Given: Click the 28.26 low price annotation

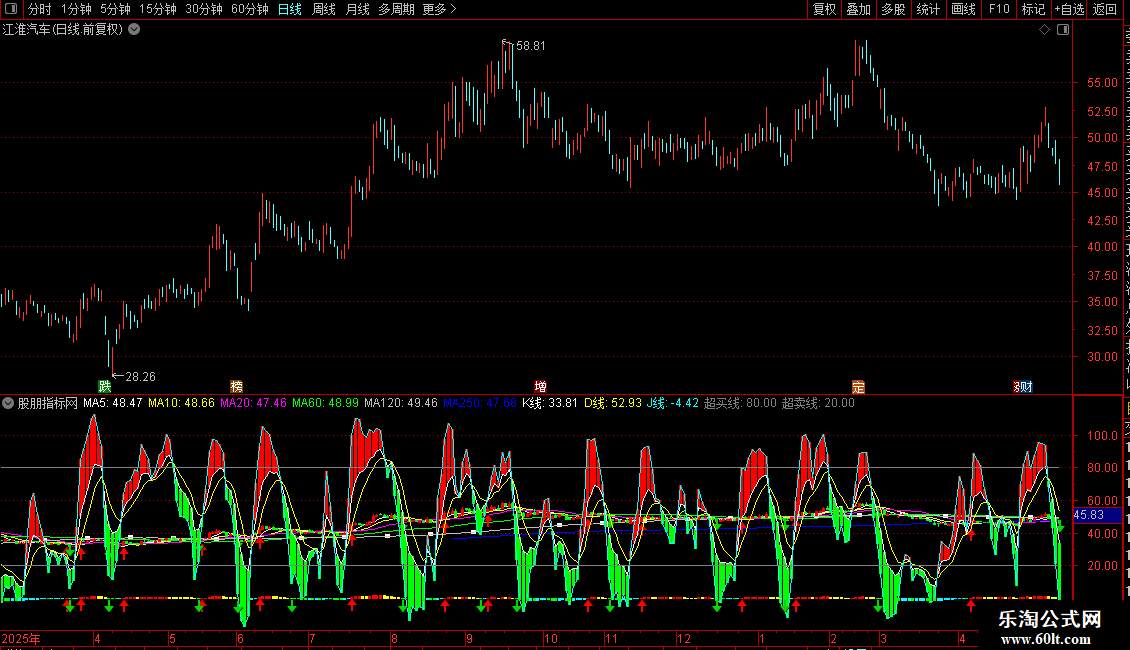Looking at the screenshot, I should [141, 377].
